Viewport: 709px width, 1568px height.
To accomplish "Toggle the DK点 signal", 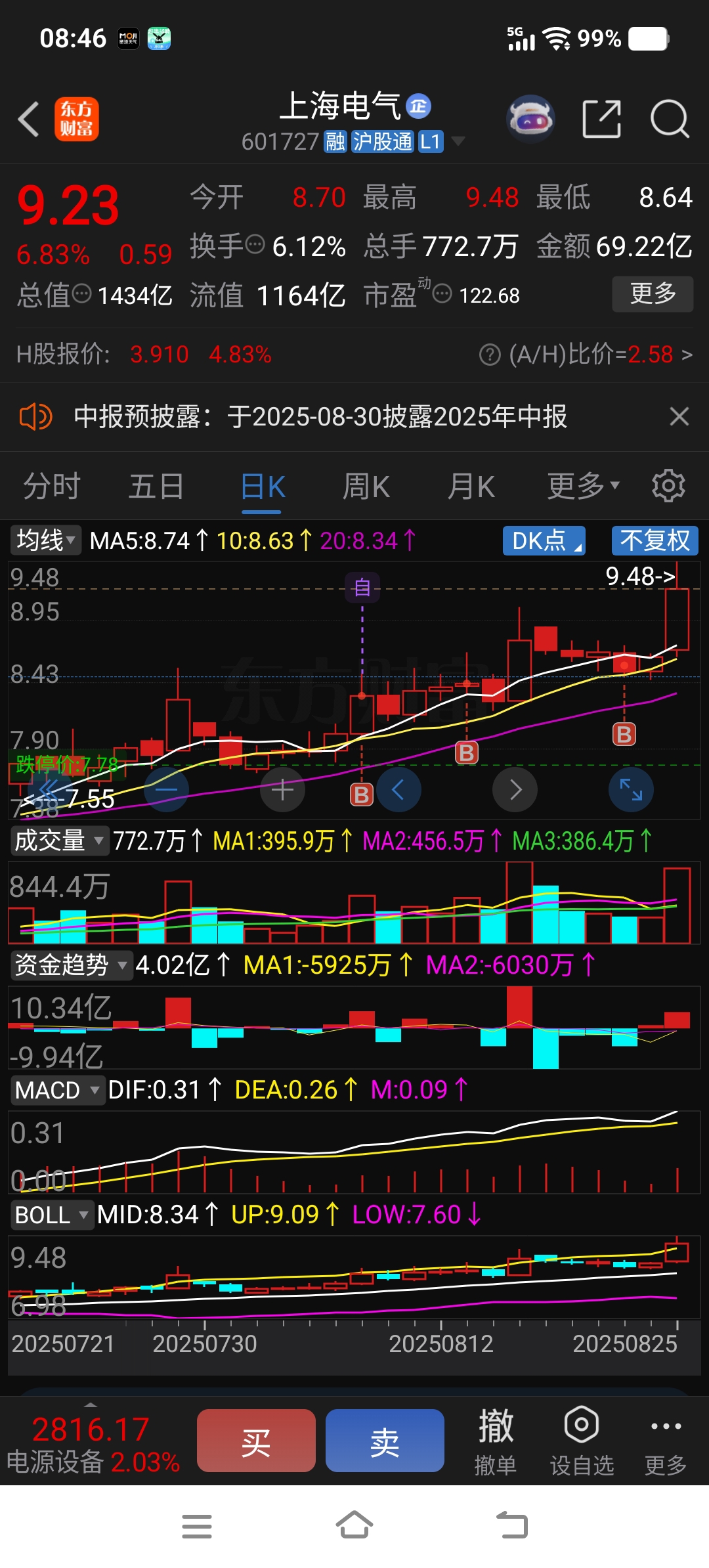I will 544,540.
